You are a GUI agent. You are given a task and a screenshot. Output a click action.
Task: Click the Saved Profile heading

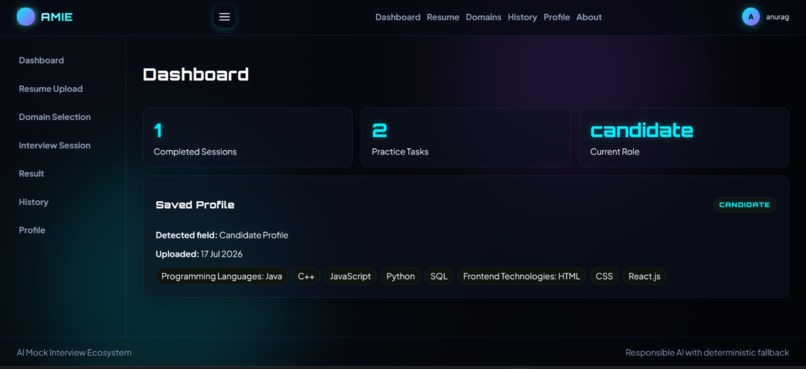(x=195, y=205)
